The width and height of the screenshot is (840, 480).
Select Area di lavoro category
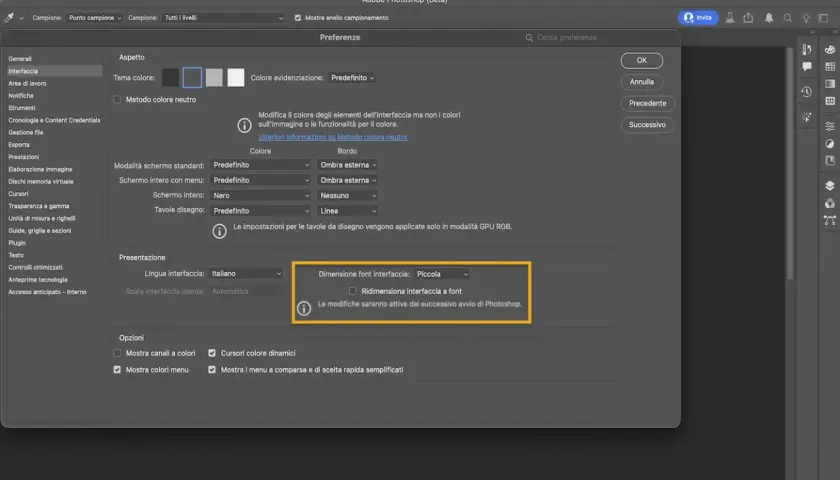click(27, 84)
